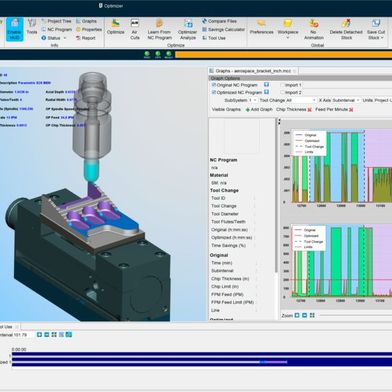This screenshot has height=392, width=392.
Task: Open the Savings Calculator
Action: coord(223,29)
